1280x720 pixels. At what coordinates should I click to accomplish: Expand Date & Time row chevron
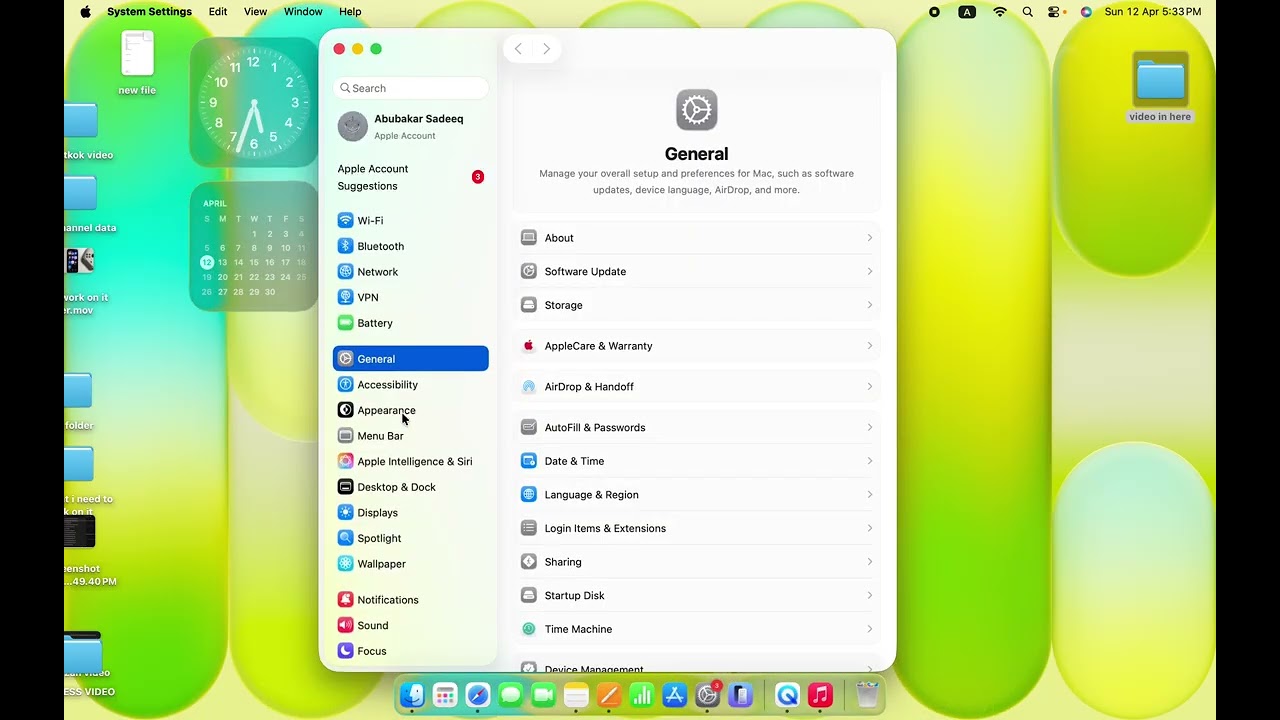pos(870,461)
